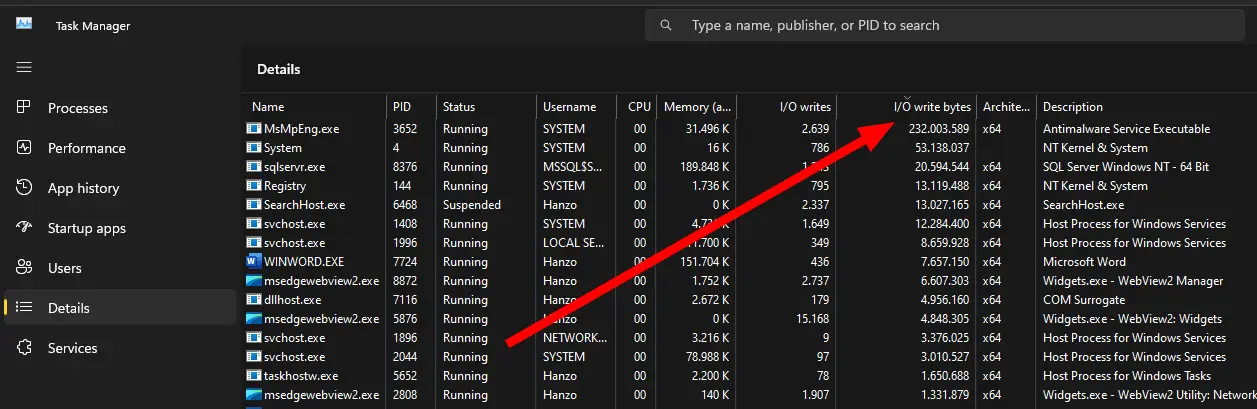Open the App history tab
Screen dimensions: 1257x409
tap(120, 188)
